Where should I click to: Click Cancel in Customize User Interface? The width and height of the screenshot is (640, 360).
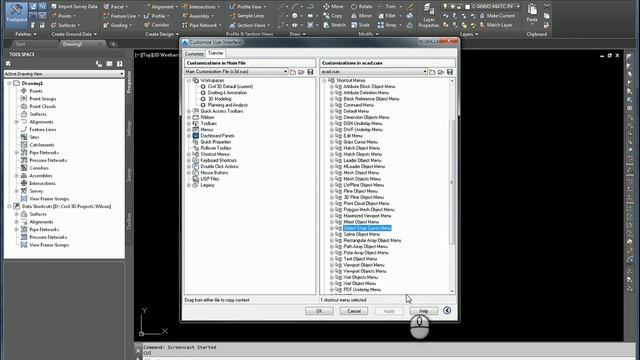point(354,311)
